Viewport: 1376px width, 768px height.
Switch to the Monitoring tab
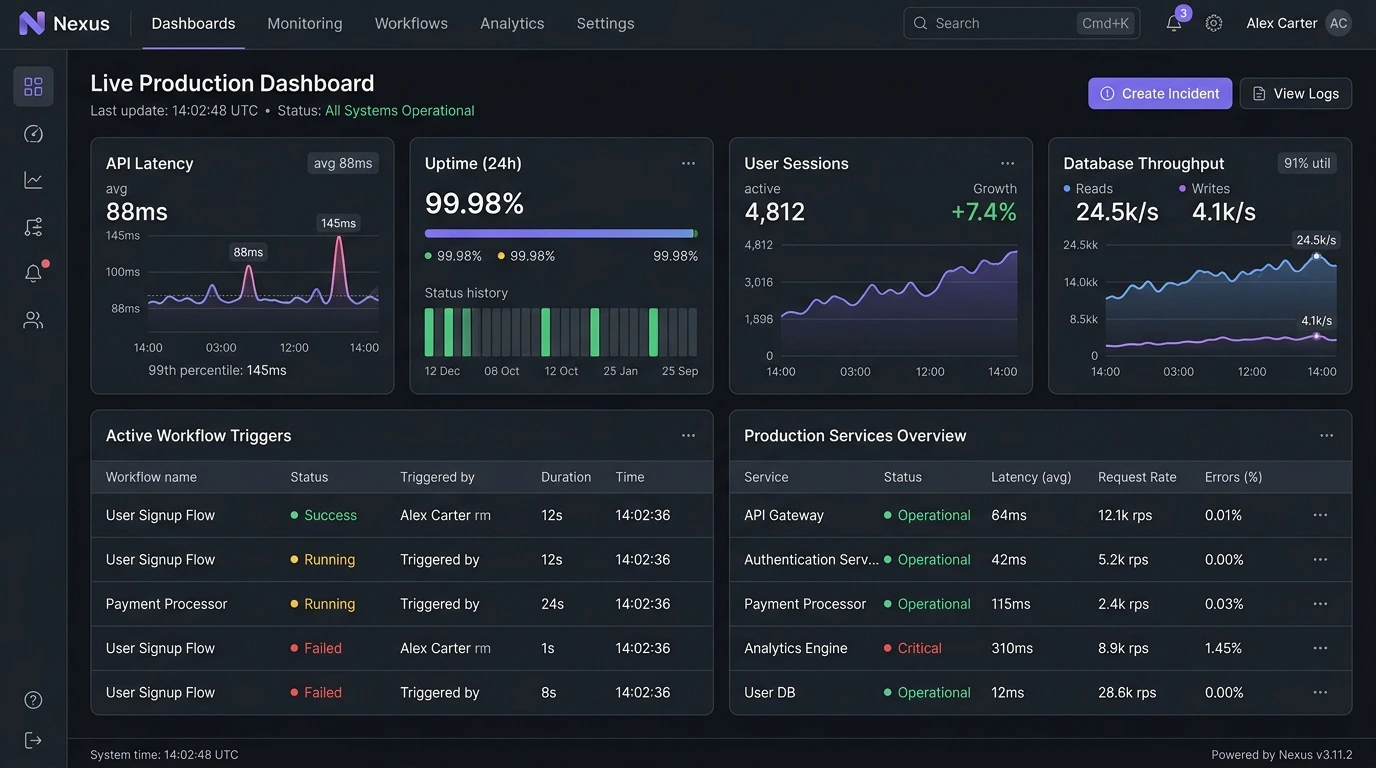click(305, 23)
